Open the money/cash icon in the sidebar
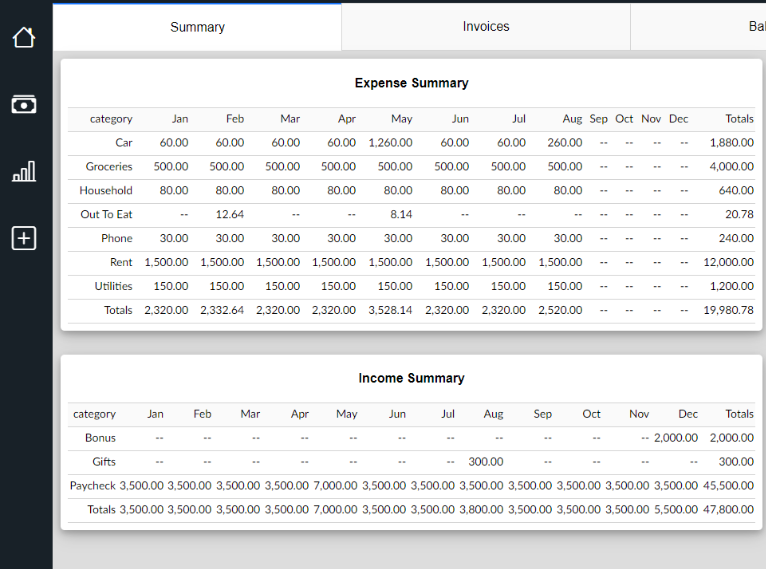The height and width of the screenshot is (569, 766). (24, 104)
